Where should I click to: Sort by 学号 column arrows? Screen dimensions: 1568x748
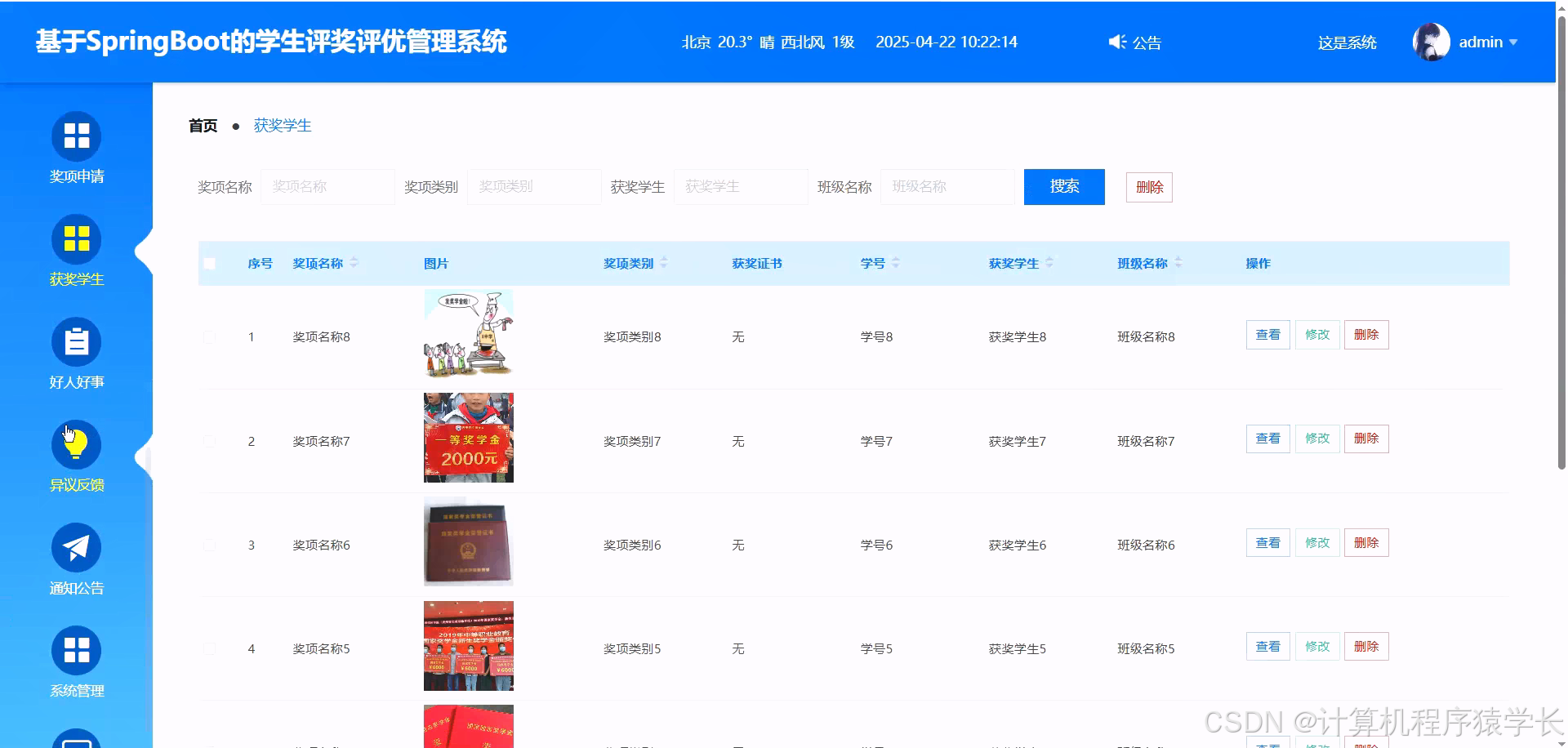tap(896, 262)
